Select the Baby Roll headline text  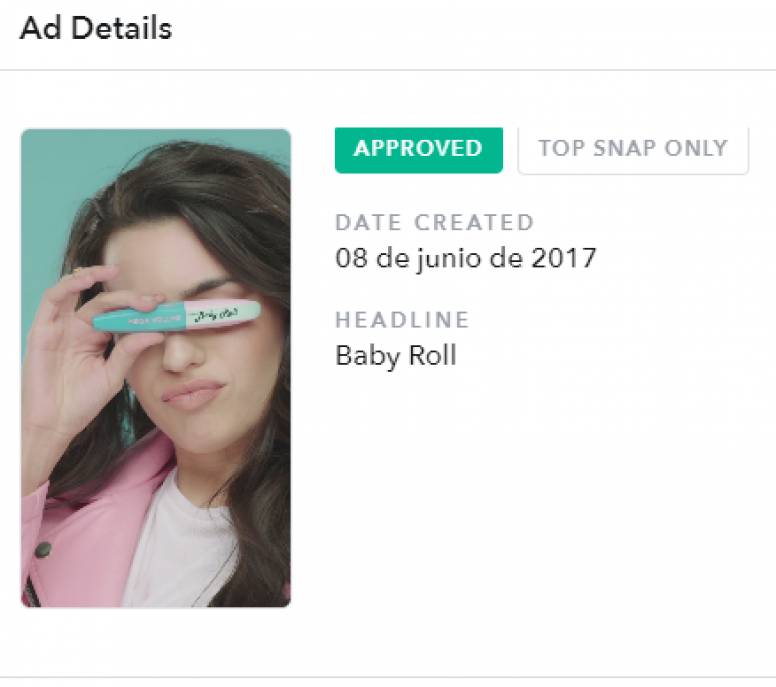[395, 355]
